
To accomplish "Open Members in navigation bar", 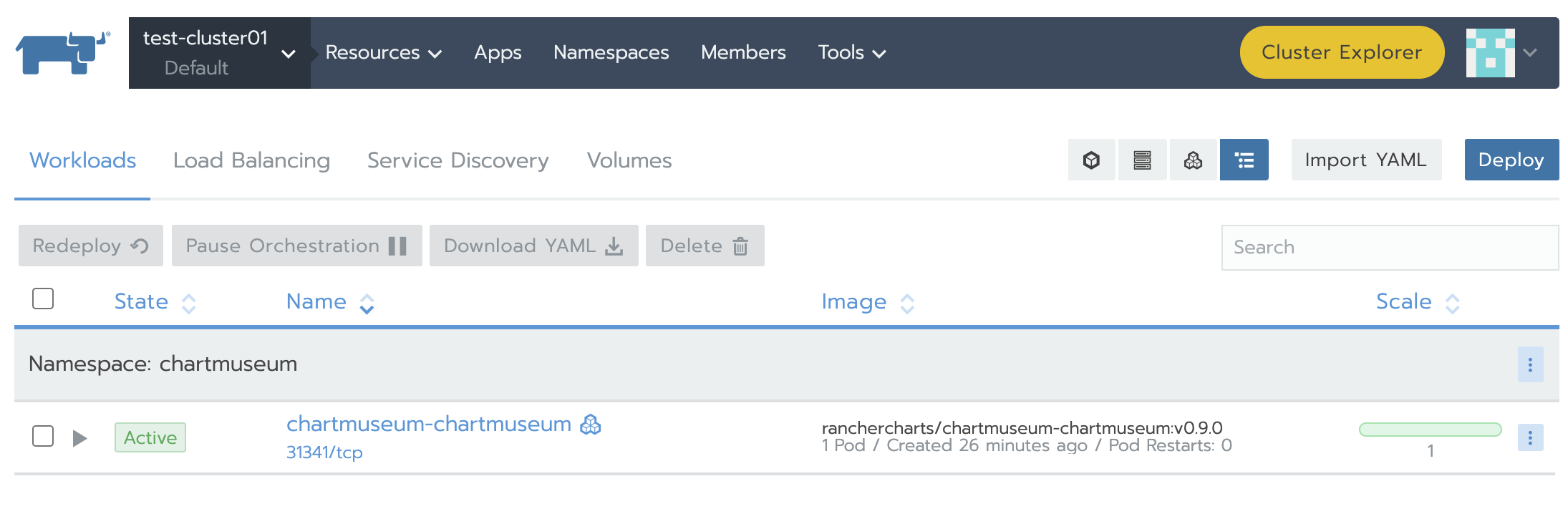I will point(743,52).
